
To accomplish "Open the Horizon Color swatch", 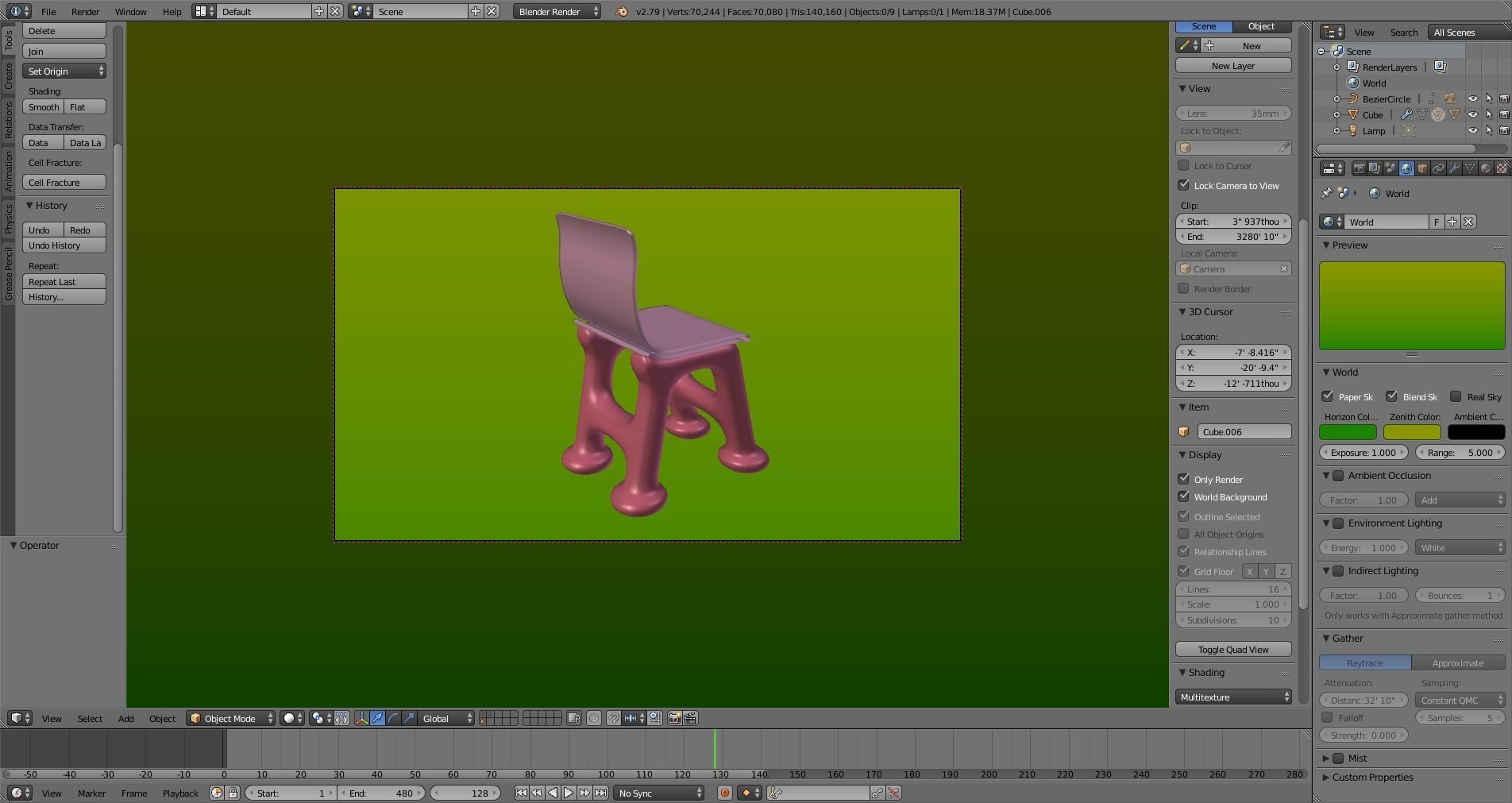I will point(1348,432).
